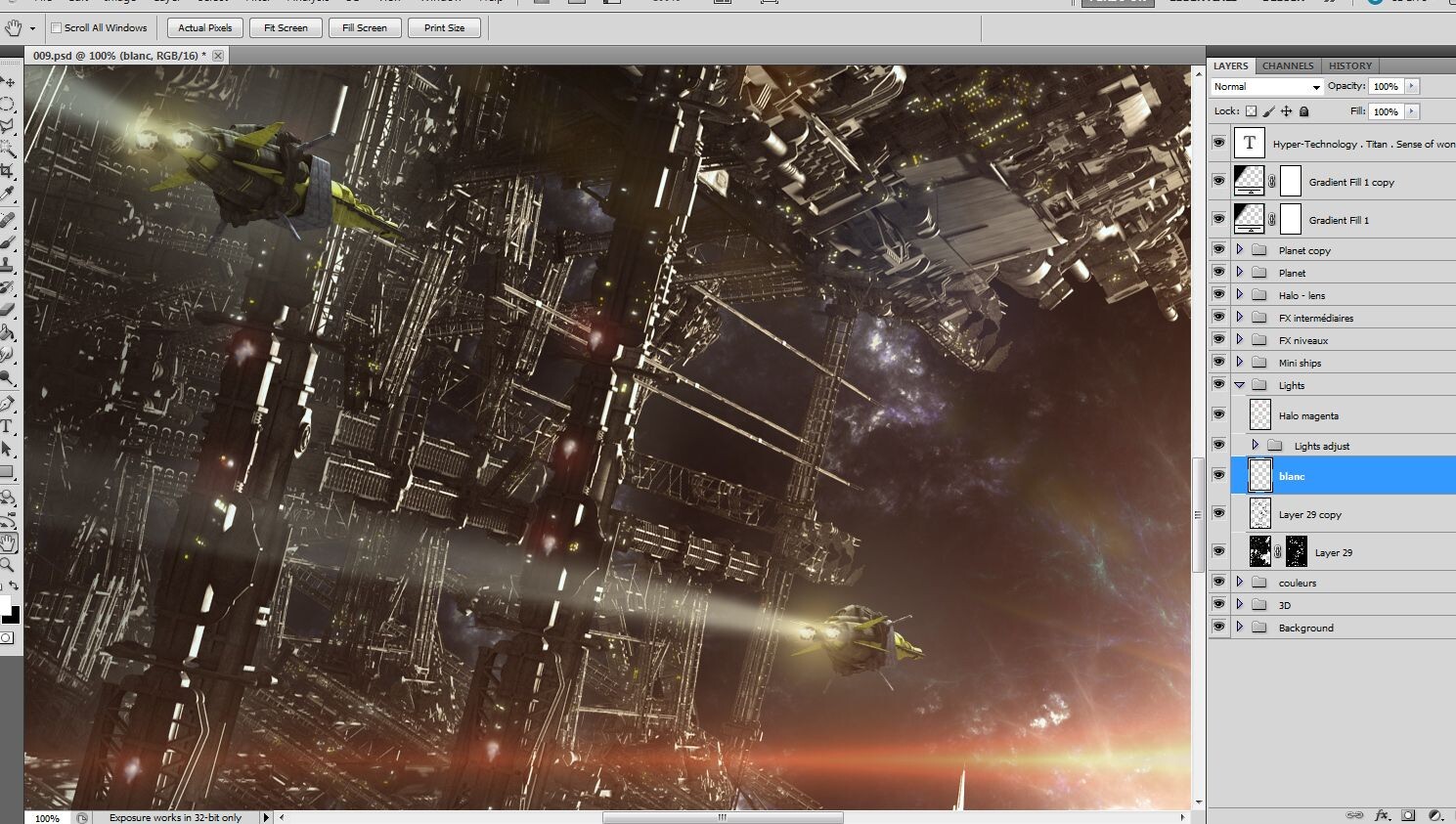
Task: Select the Eyedropper tool
Action: tap(8, 193)
